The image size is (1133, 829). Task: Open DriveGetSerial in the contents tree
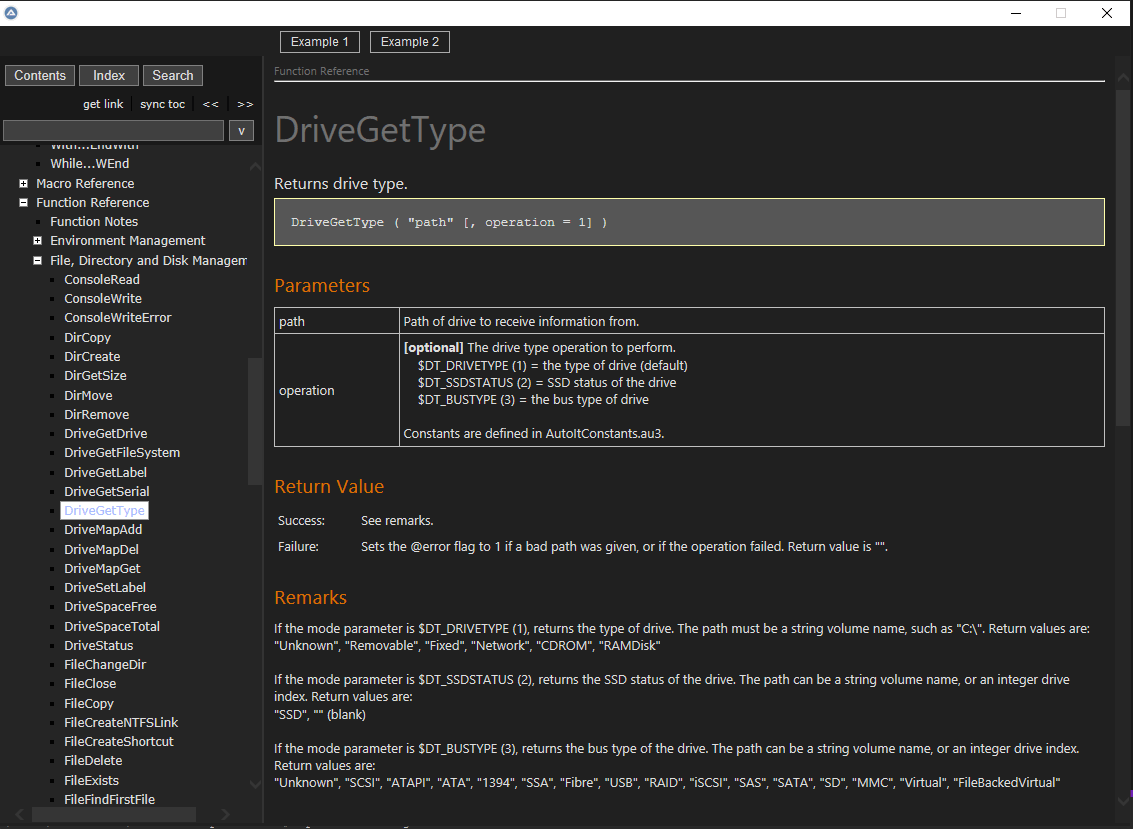[106, 492]
